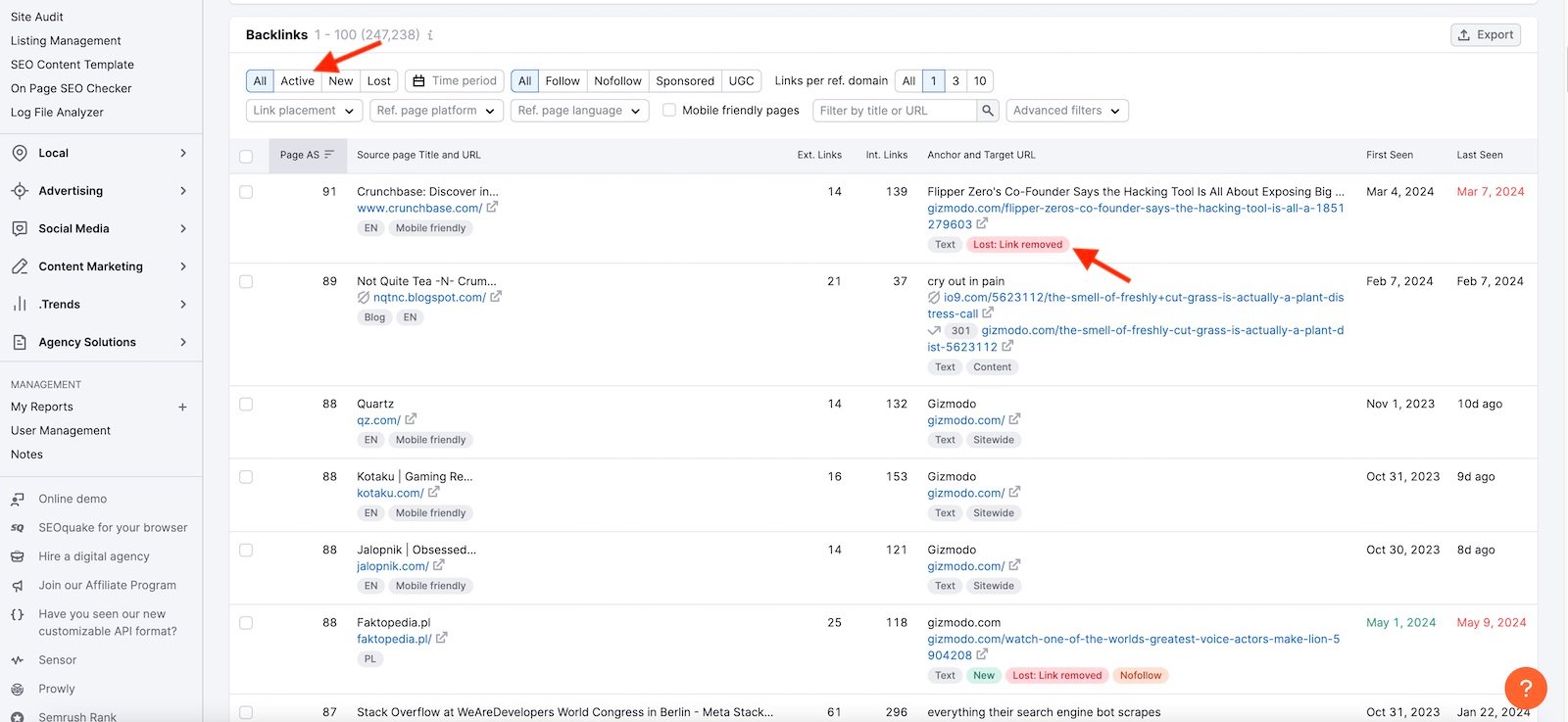Open Ref. page platform dropdown

[x=437, y=111]
